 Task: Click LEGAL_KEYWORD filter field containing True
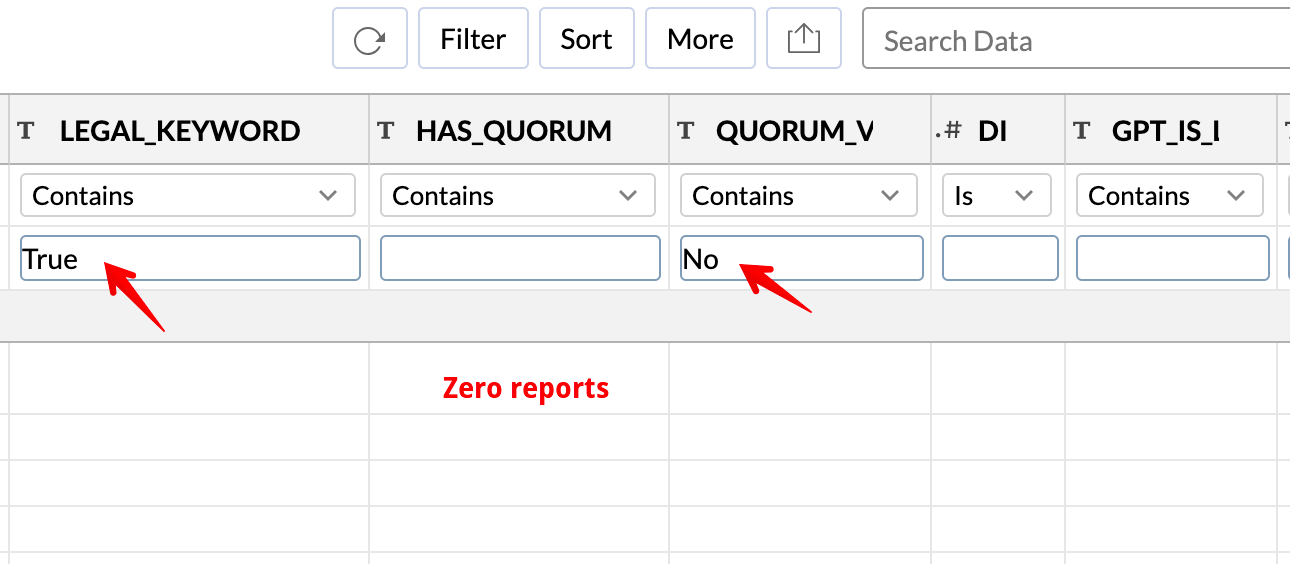pos(190,258)
